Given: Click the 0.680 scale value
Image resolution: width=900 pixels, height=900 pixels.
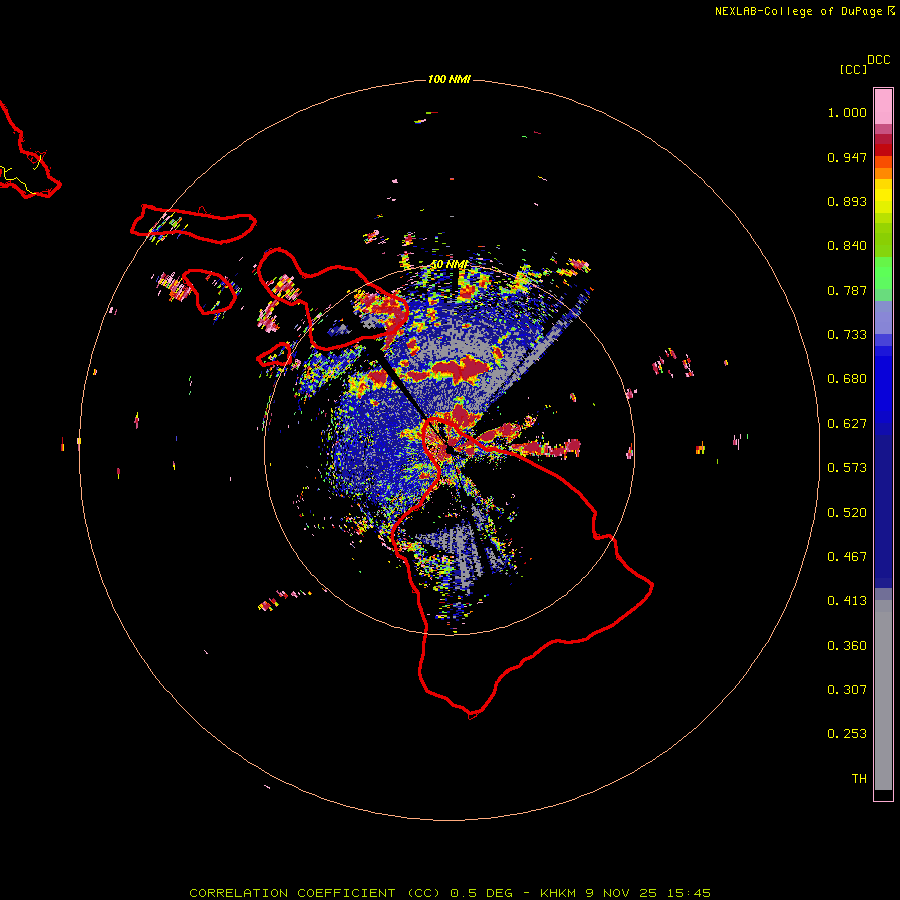Looking at the screenshot, I should [x=847, y=379].
